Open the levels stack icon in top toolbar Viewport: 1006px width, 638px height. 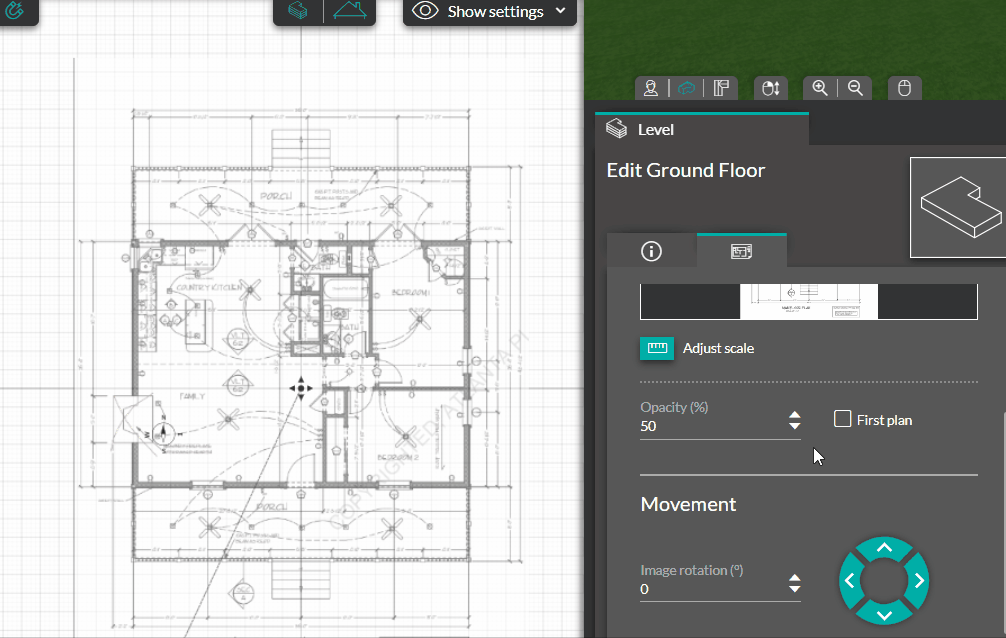(x=298, y=11)
